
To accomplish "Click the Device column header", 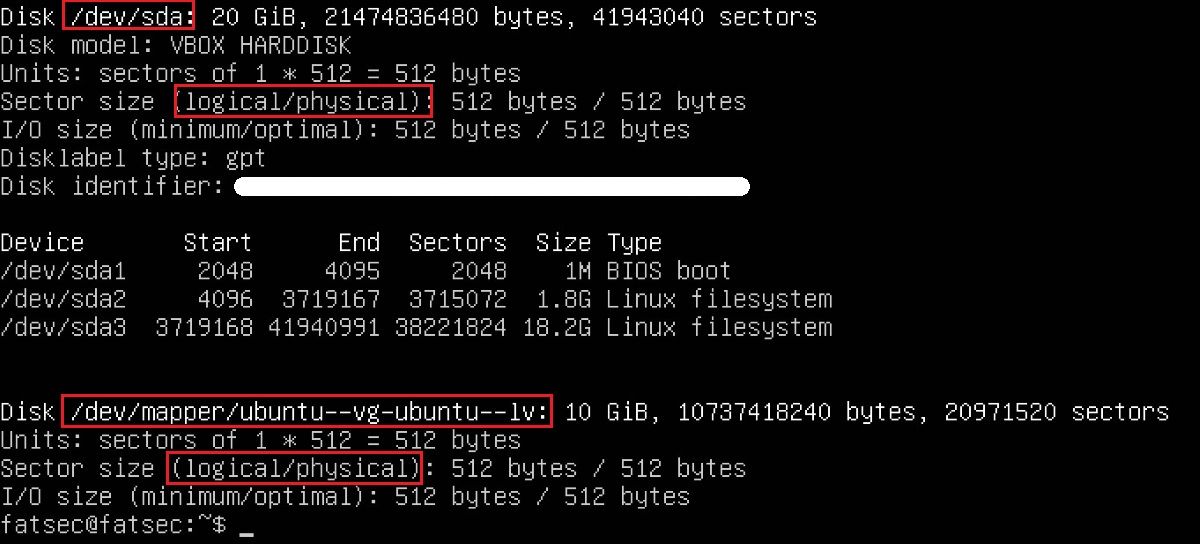I will 42,243.
